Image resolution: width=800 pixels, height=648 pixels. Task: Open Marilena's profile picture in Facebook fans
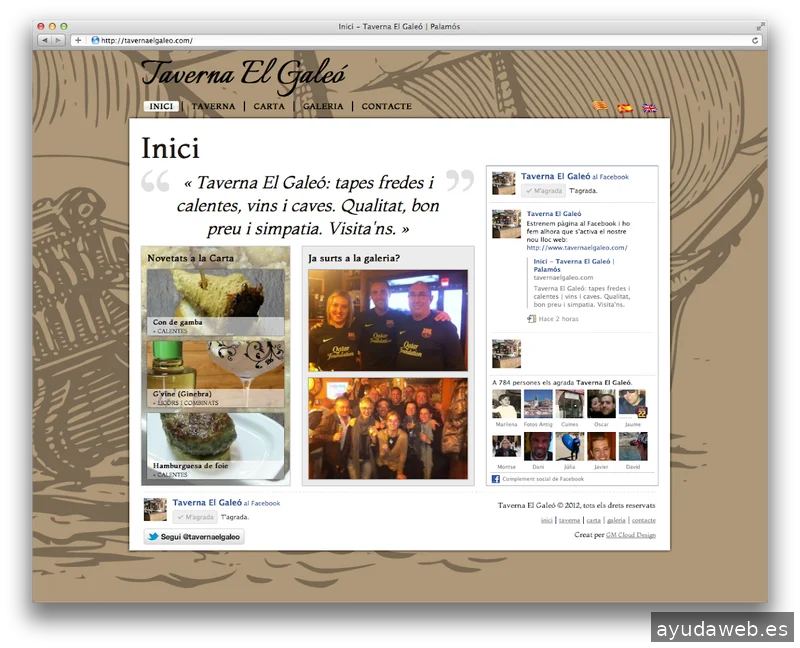[506, 404]
